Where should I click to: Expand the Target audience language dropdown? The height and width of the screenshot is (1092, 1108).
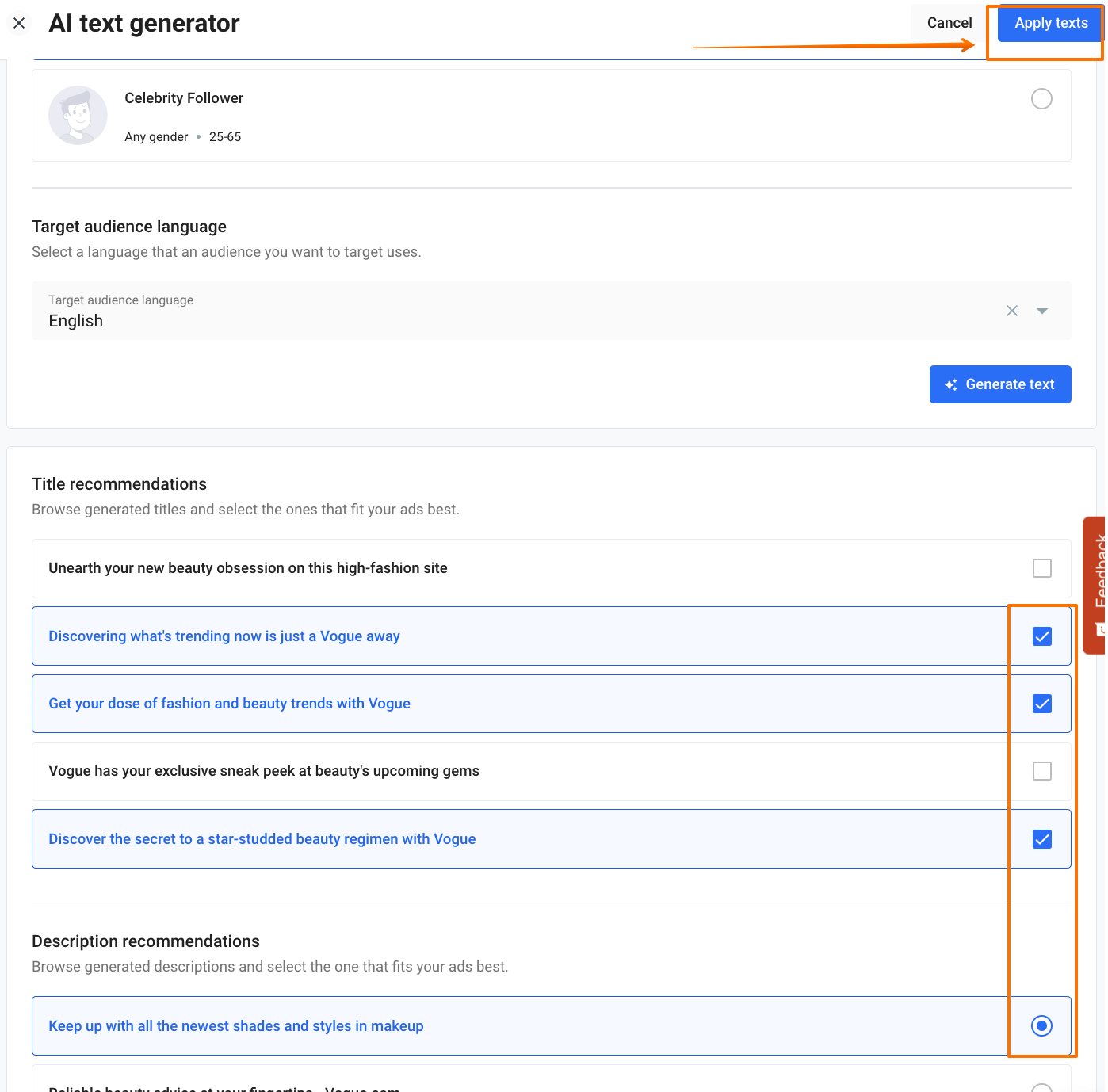1042,311
